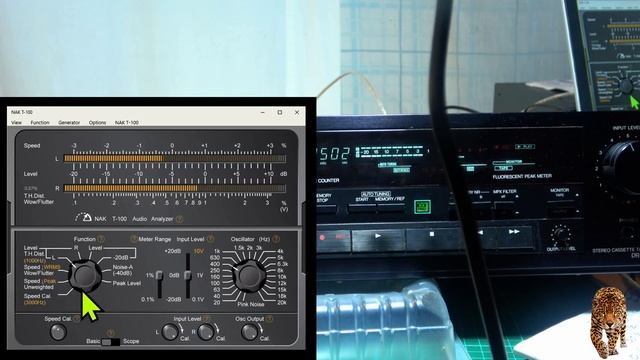Click help icon next to Speed Cal. label
Screen dimensions: 640x360
pos(77,319)
